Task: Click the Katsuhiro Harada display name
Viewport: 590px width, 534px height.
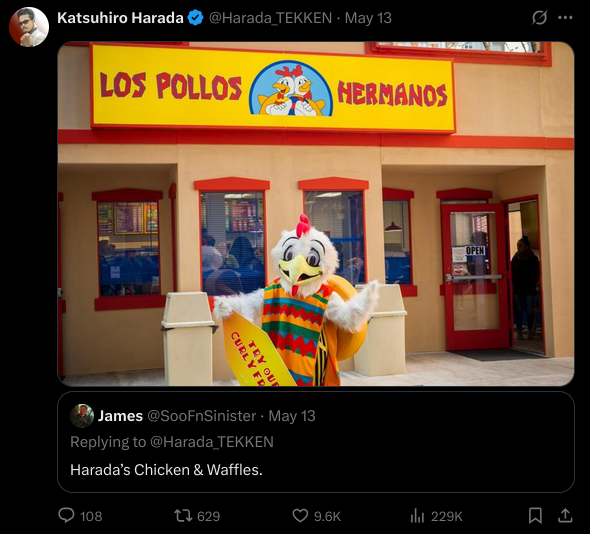Action: point(120,18)
